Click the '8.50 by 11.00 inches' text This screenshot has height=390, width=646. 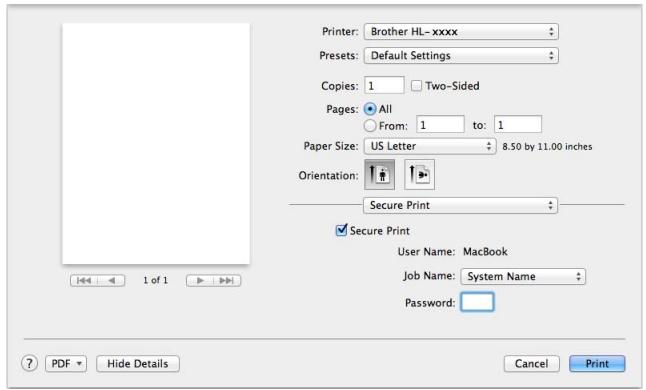coord(547,147)
